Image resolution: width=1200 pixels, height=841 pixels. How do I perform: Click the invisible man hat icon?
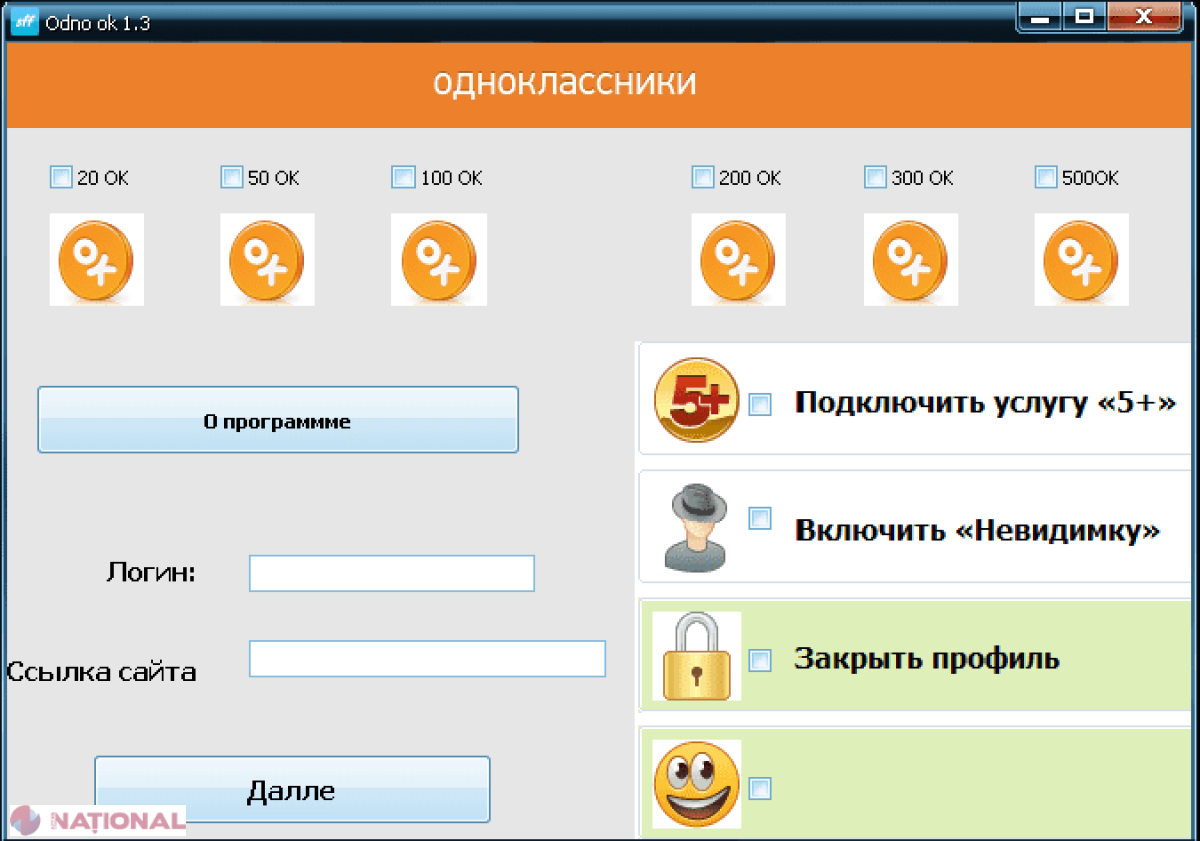697,527
